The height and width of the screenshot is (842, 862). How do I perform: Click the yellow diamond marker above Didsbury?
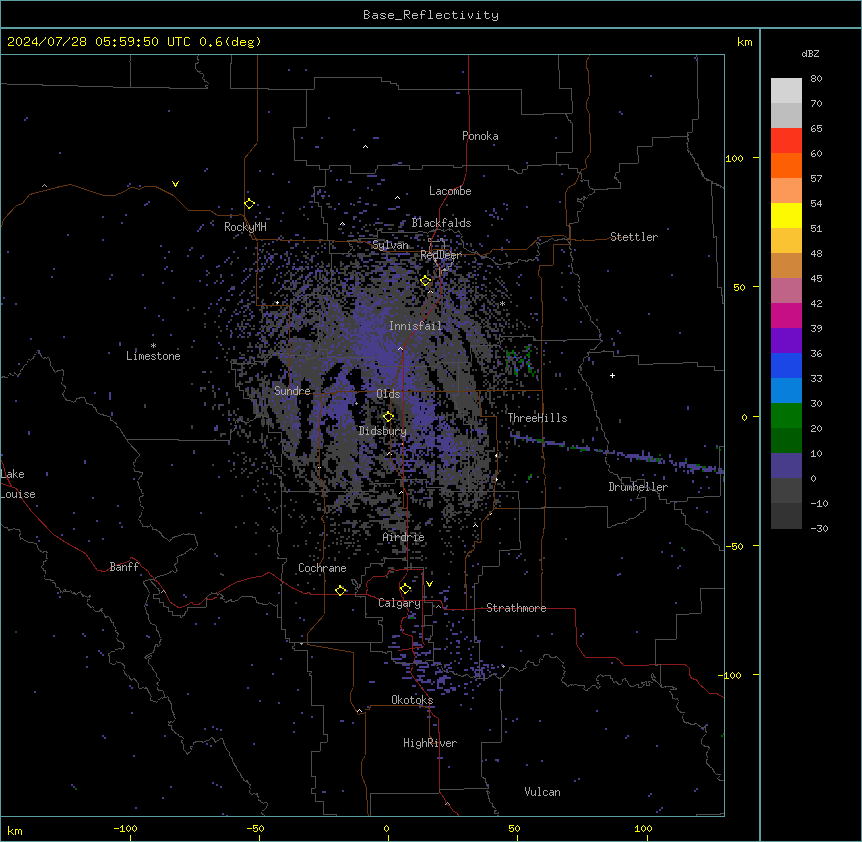click(x=388, y=417)
